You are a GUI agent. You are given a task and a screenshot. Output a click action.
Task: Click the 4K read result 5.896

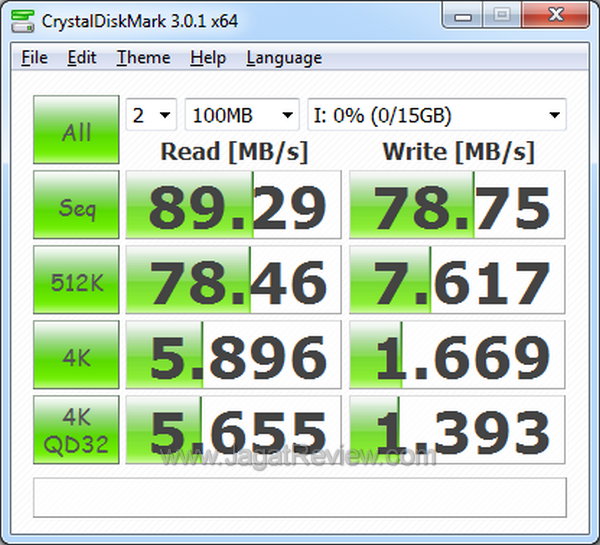click(234, 357)
